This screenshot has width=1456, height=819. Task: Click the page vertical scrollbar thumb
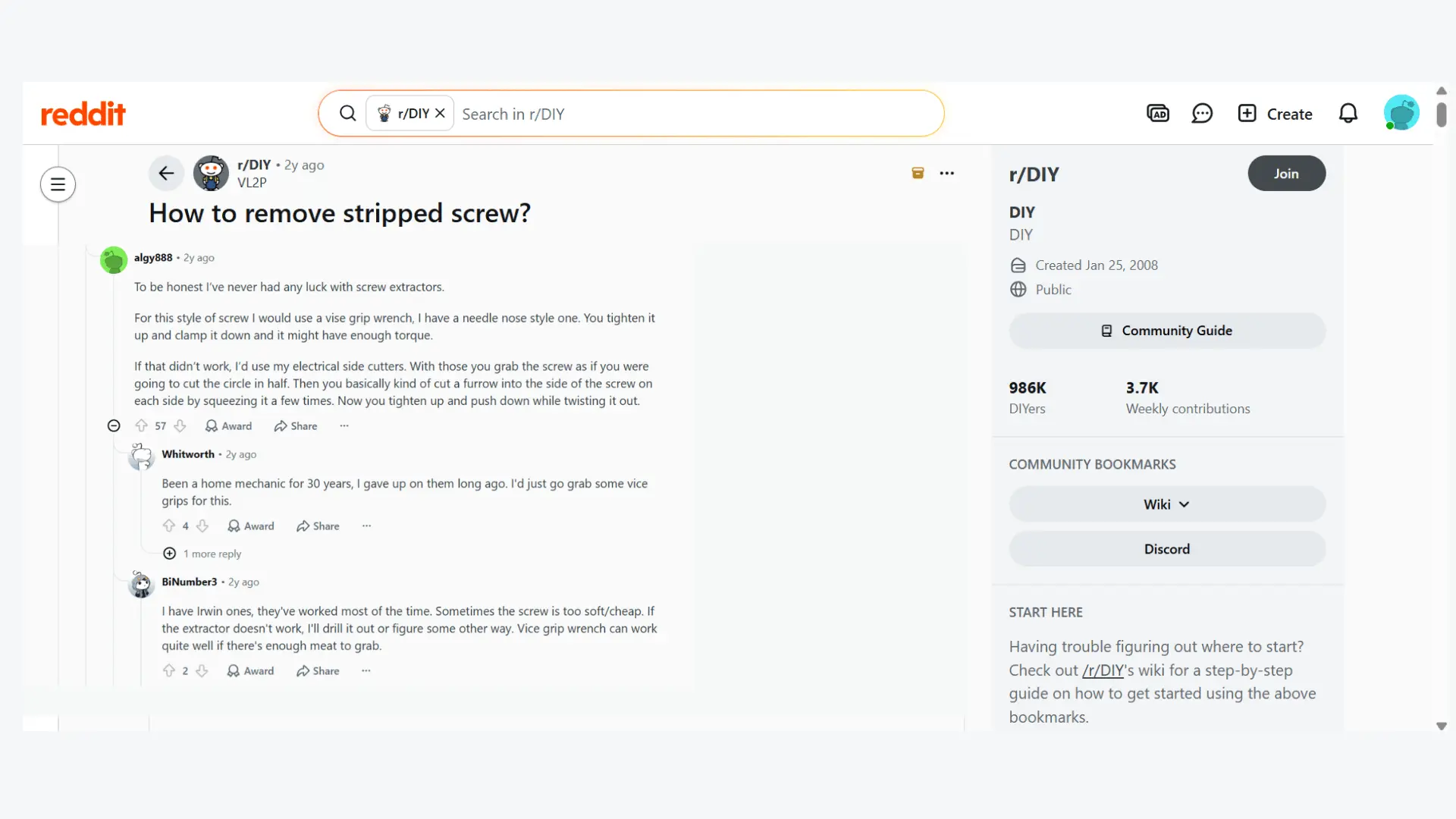1442,114
